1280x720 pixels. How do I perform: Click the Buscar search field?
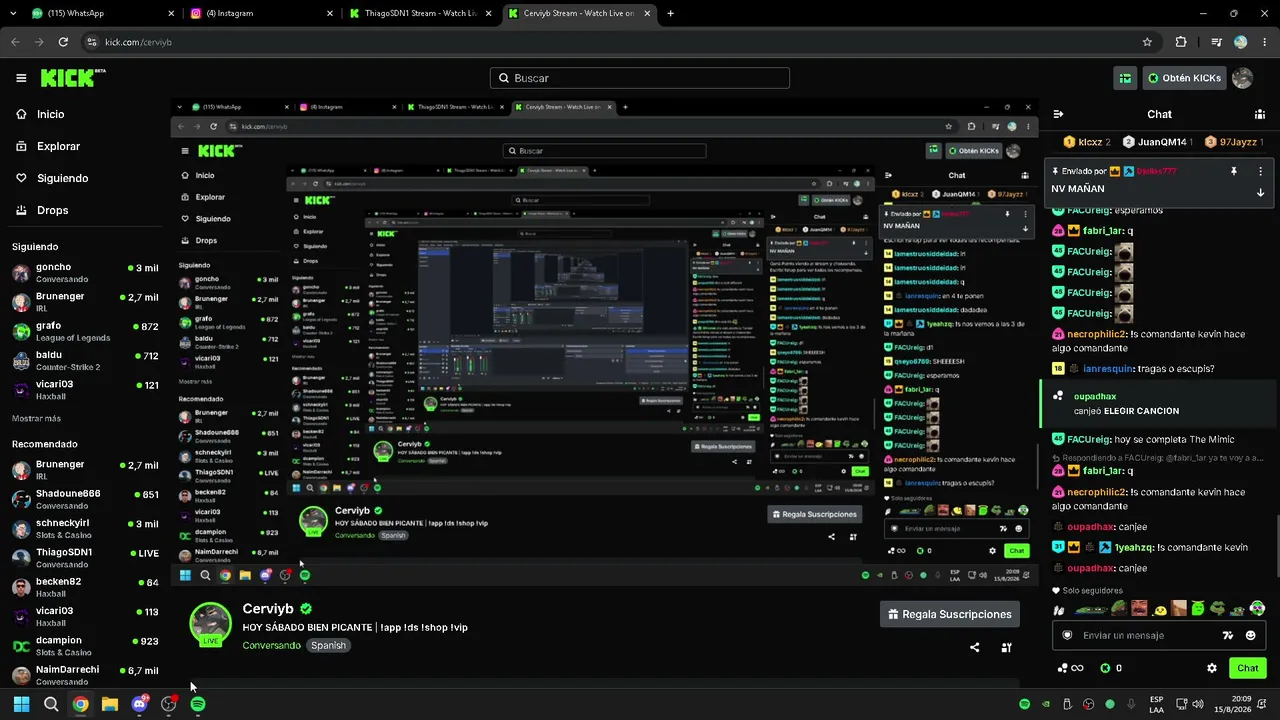640,78
